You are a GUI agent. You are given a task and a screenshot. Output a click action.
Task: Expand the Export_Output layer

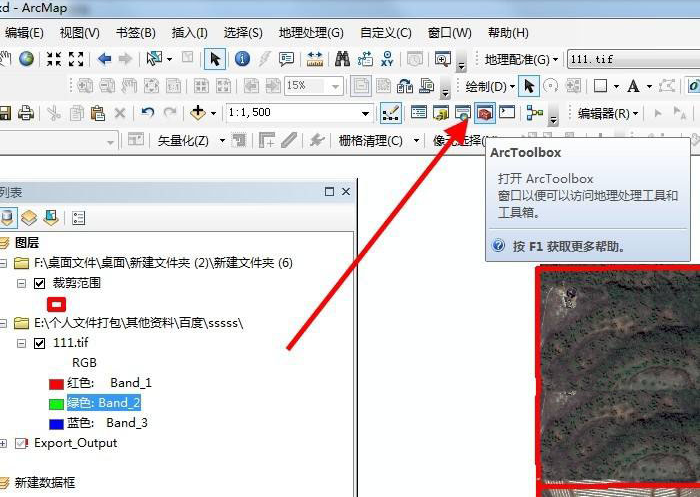coord(3,443)
